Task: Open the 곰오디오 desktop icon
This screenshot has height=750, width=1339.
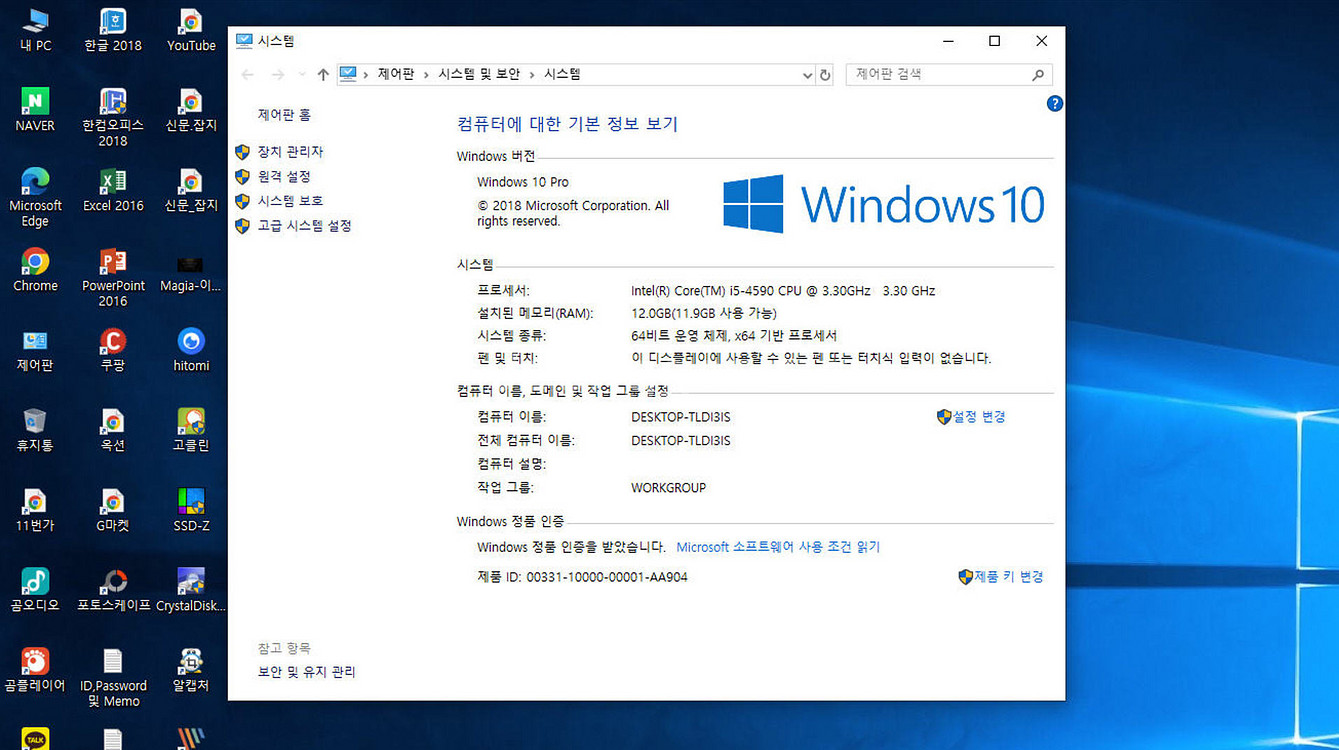Action: point(35,589)
